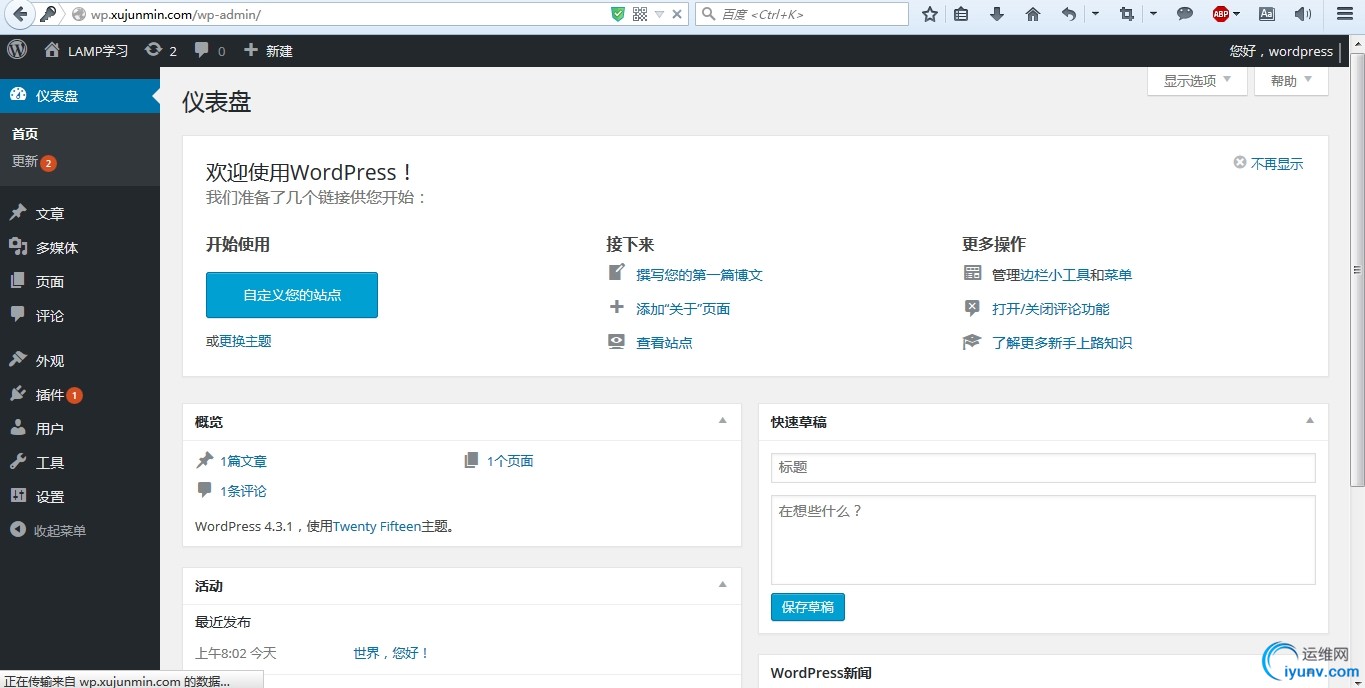Open dropdown arrow next to crop icon

[1153, 14]
